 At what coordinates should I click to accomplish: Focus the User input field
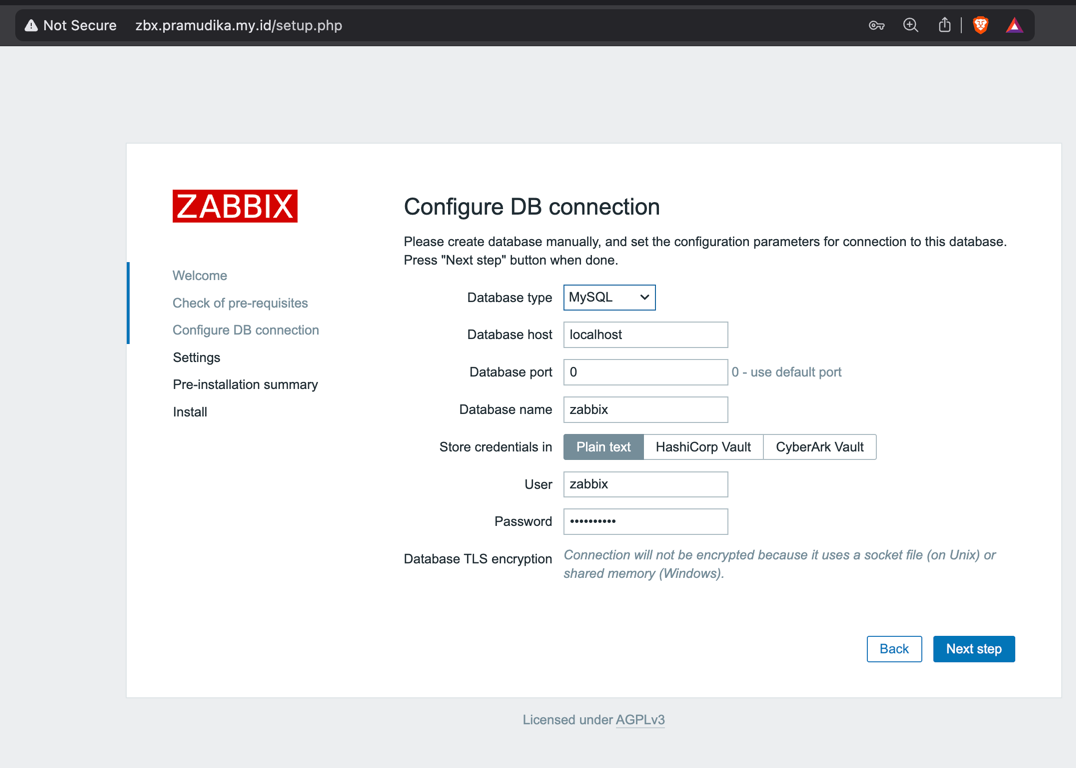click(645, 485)
